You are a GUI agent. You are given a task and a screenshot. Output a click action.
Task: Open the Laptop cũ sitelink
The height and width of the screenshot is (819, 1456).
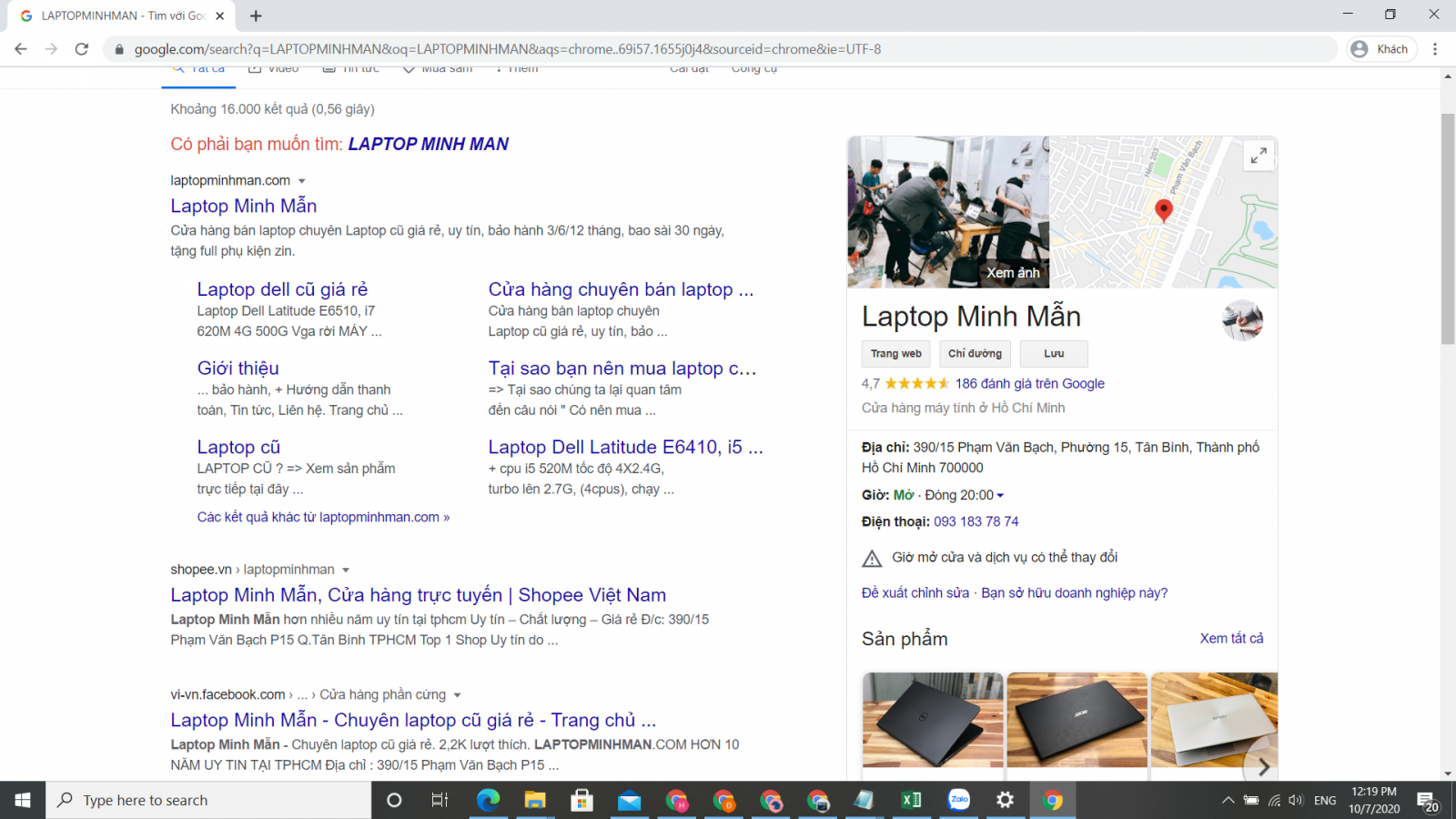click(238, 447)
